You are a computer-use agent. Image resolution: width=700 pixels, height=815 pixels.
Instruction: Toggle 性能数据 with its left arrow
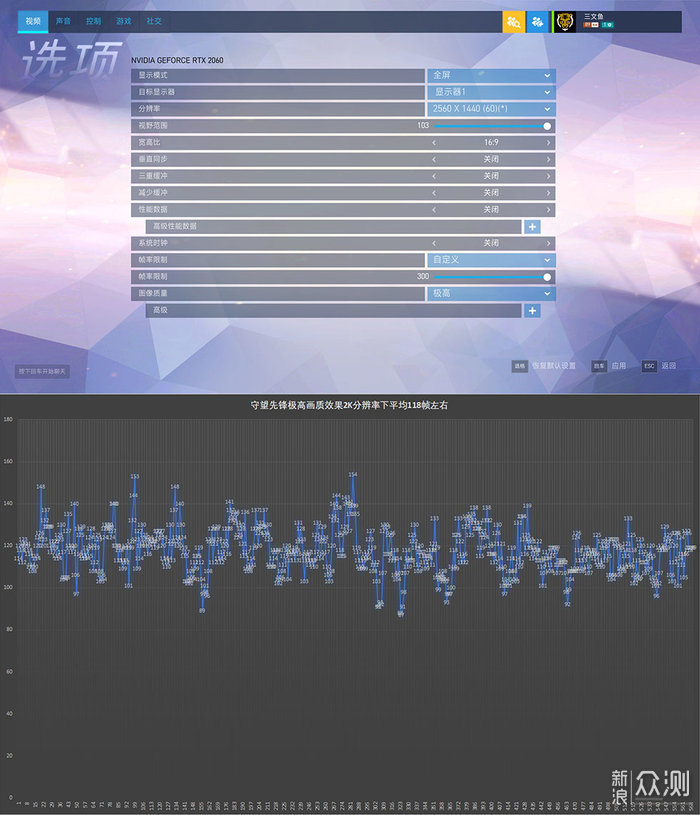434,209
